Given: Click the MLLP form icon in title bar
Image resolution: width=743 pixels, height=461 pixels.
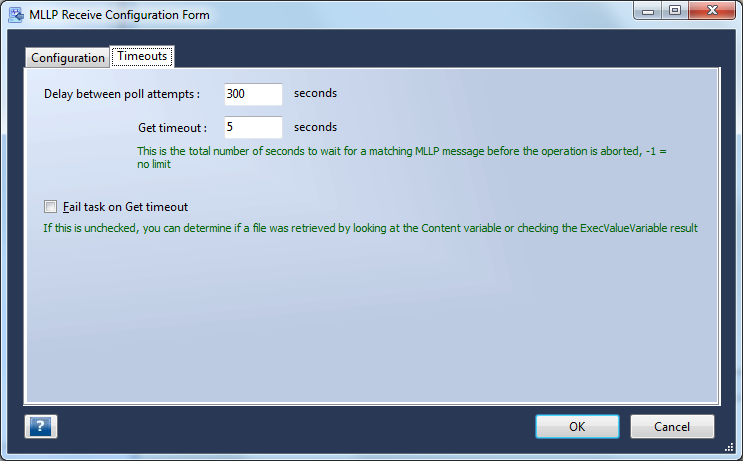Looking at the screenshot, I should tap(16, 15).
